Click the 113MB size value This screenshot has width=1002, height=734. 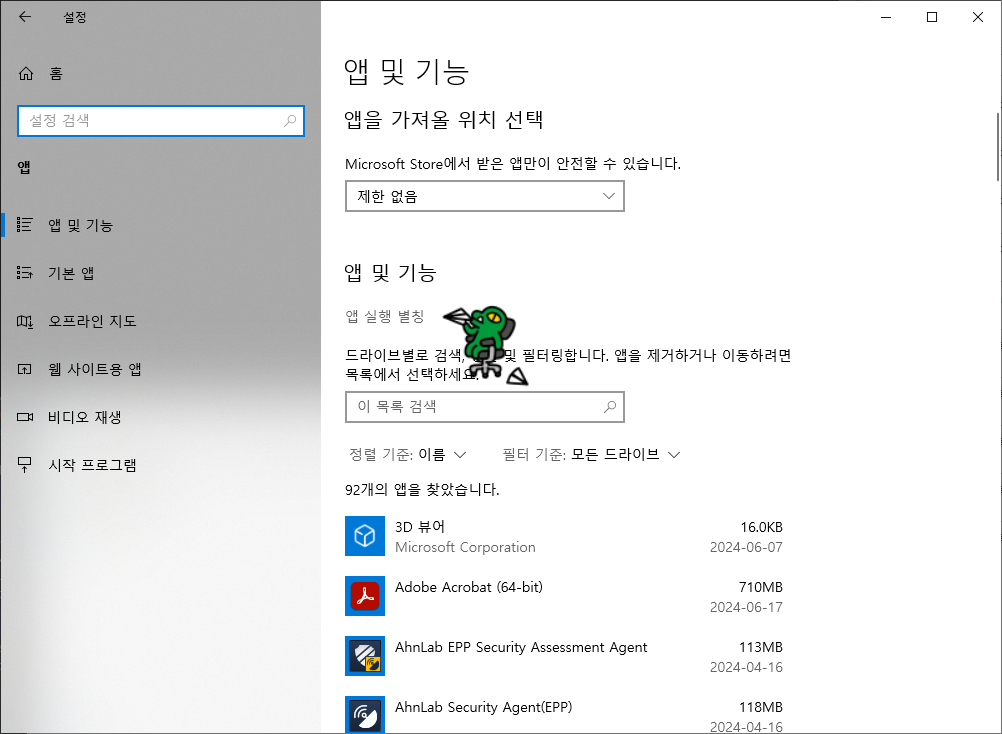(760, 647)
